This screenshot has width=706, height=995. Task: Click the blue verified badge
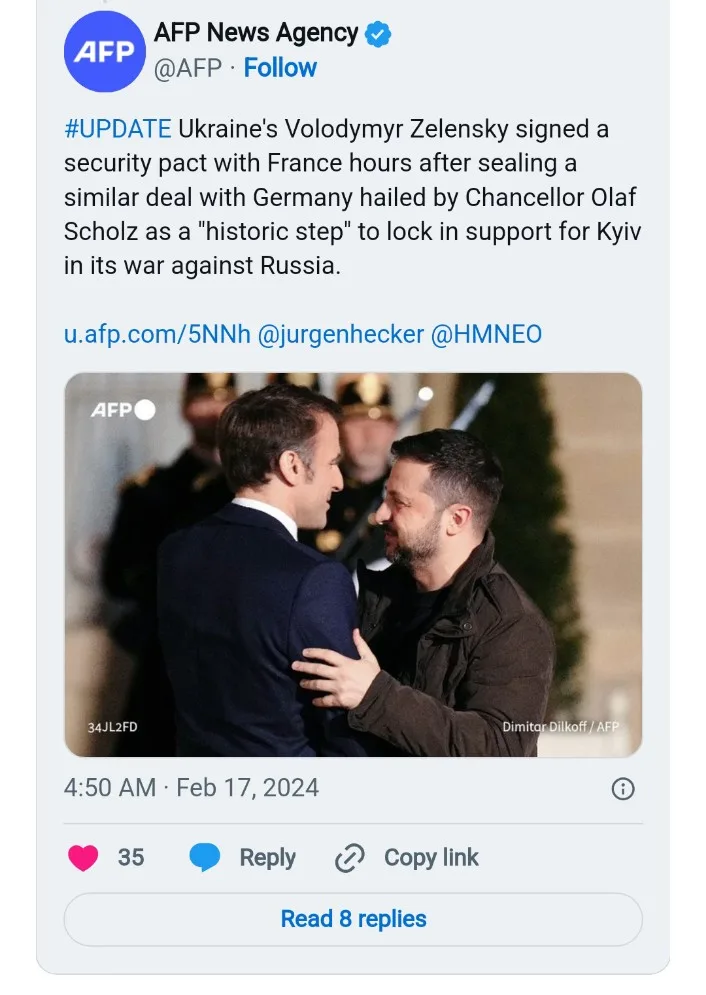(x=377, y=34)
